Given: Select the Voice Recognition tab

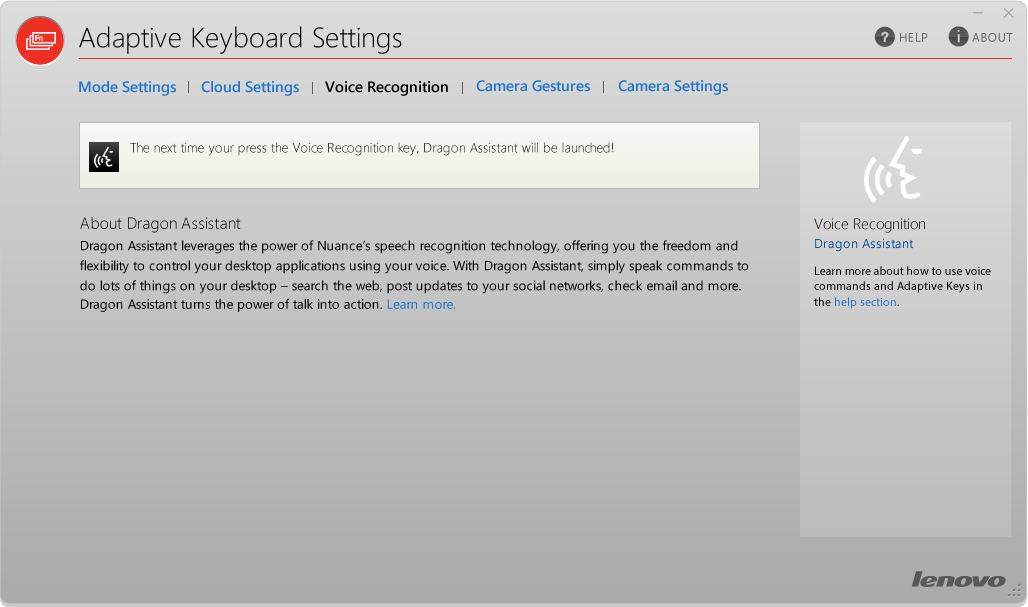Looking at the screenshot, I should click(387, 87).
